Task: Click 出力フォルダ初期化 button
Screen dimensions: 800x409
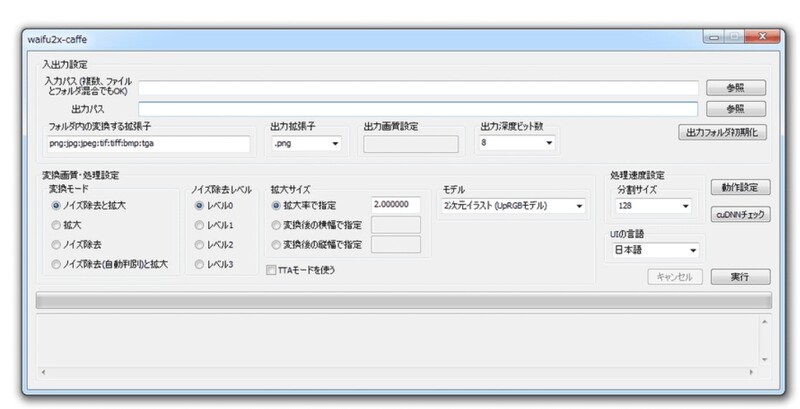Action: (x=722, y=133)
